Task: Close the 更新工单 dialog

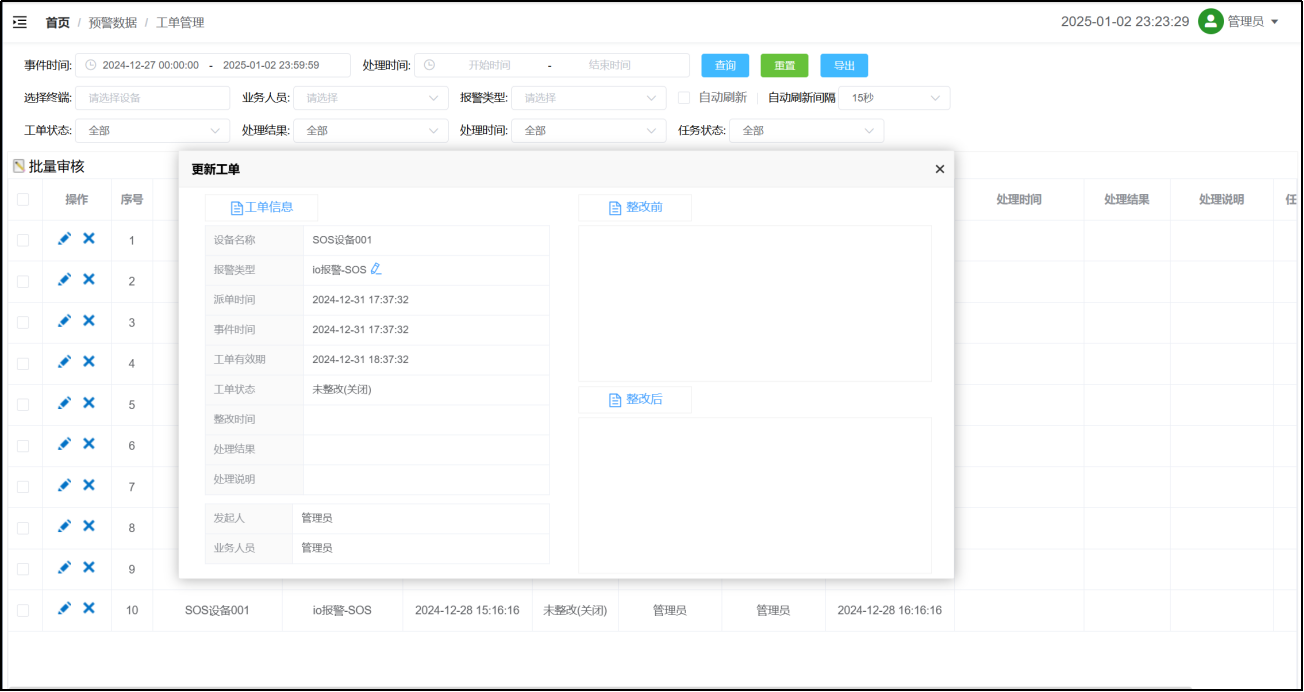Action: [x=939, y=169]
